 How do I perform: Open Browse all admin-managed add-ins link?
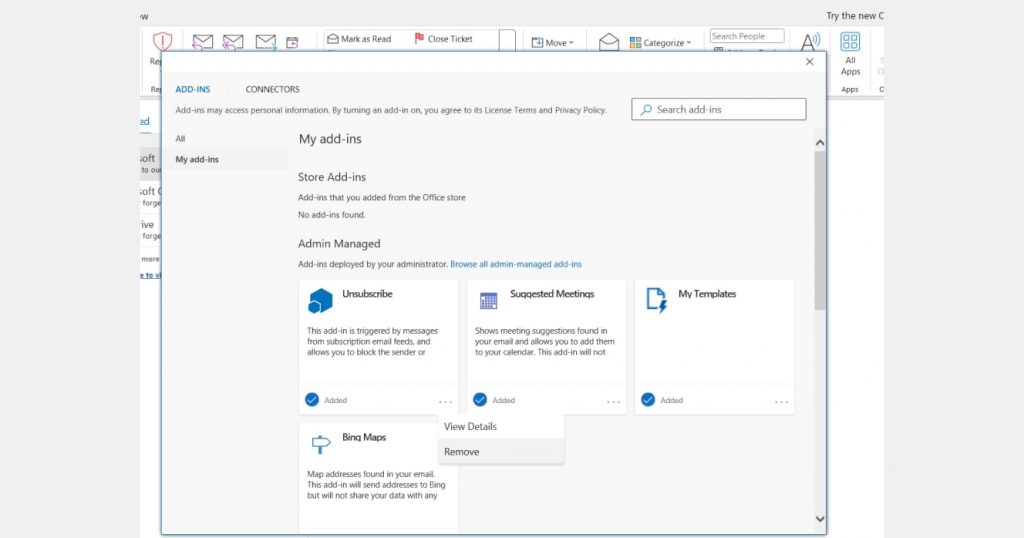tap(516, 264)
